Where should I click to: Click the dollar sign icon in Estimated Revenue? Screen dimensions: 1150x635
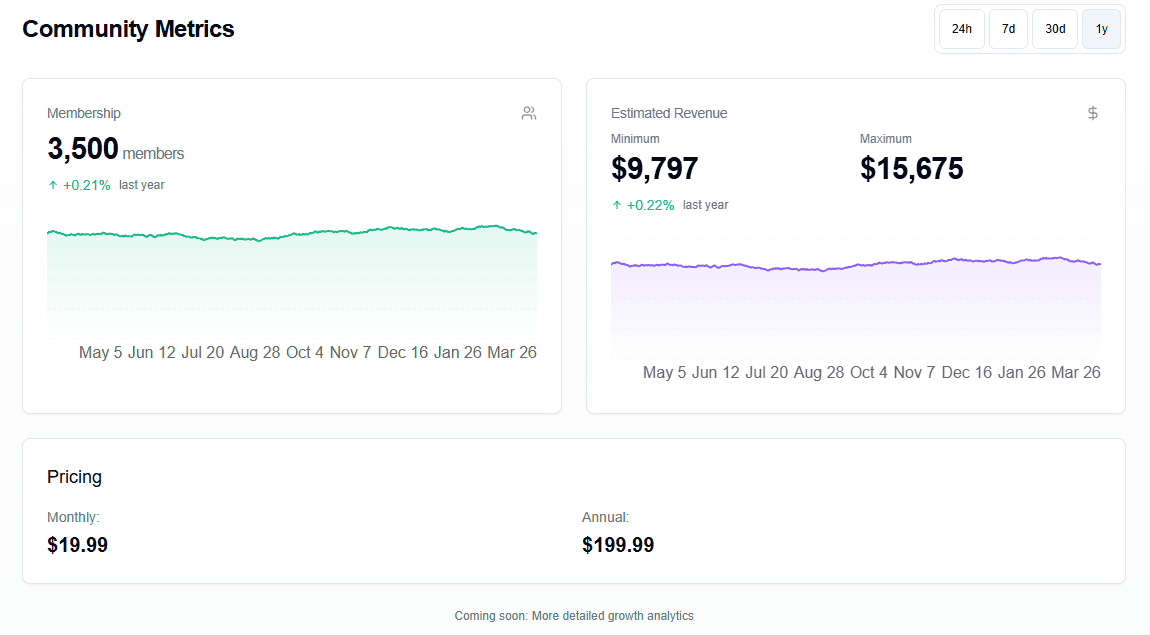point(1093,113)
